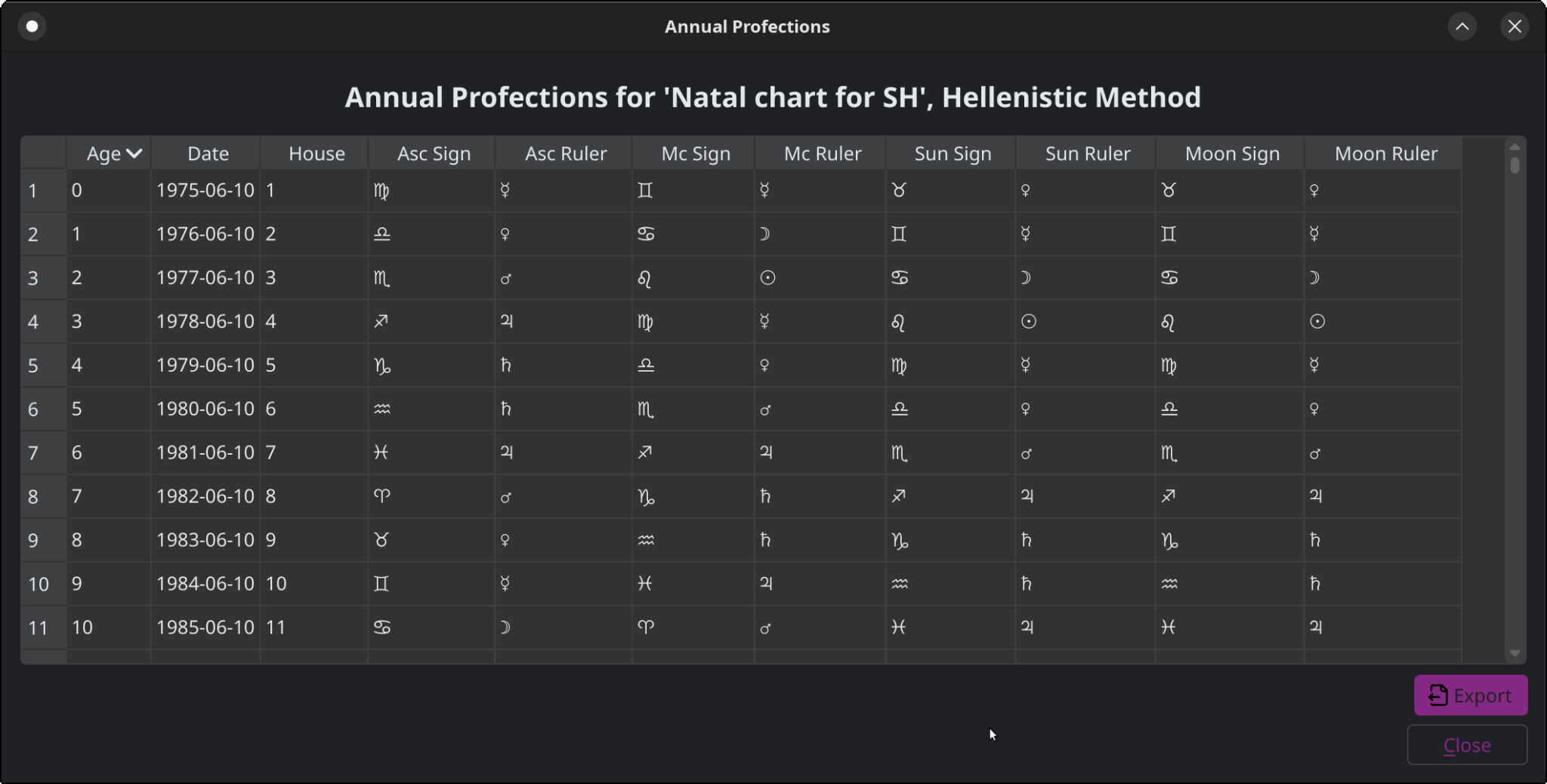Click the window shade icon in the title bar
Screen dimensions: 1547x784
tap(1462, 26)
